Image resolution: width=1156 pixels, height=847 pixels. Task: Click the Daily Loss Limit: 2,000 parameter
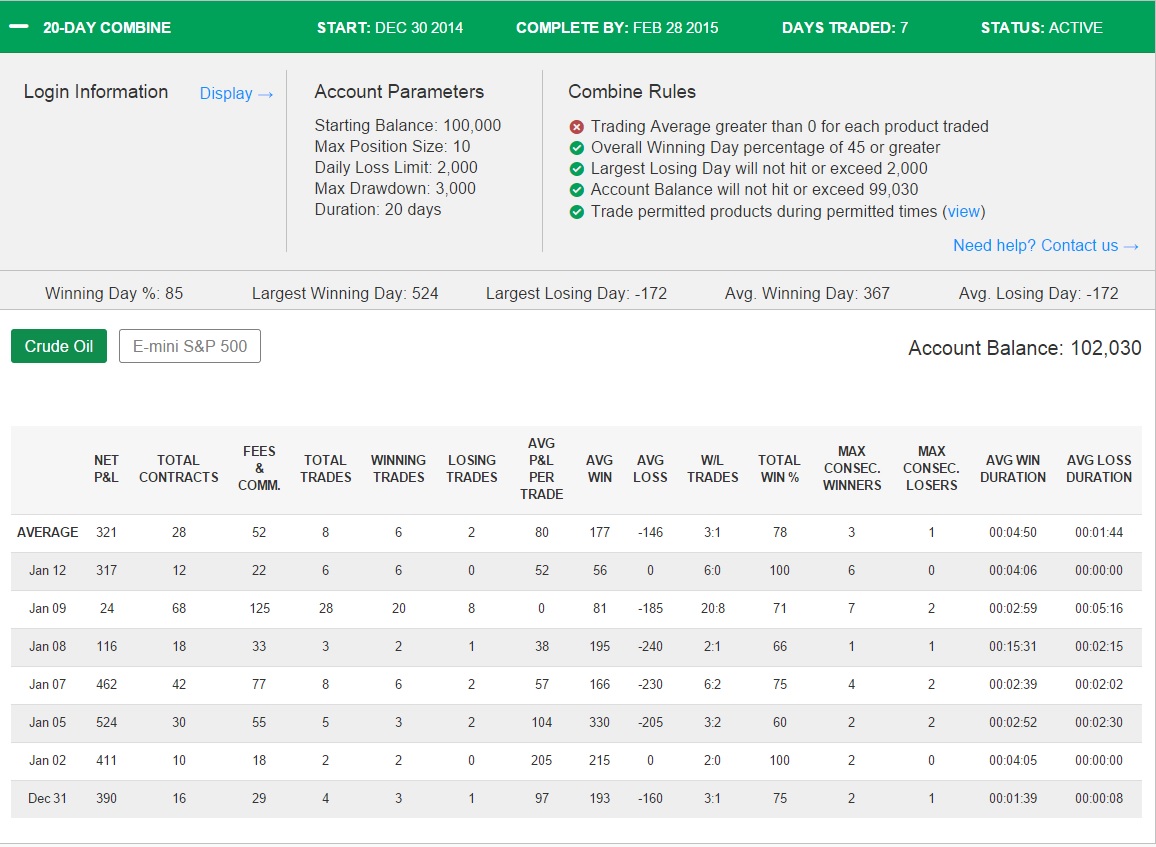tap(396, 167)
